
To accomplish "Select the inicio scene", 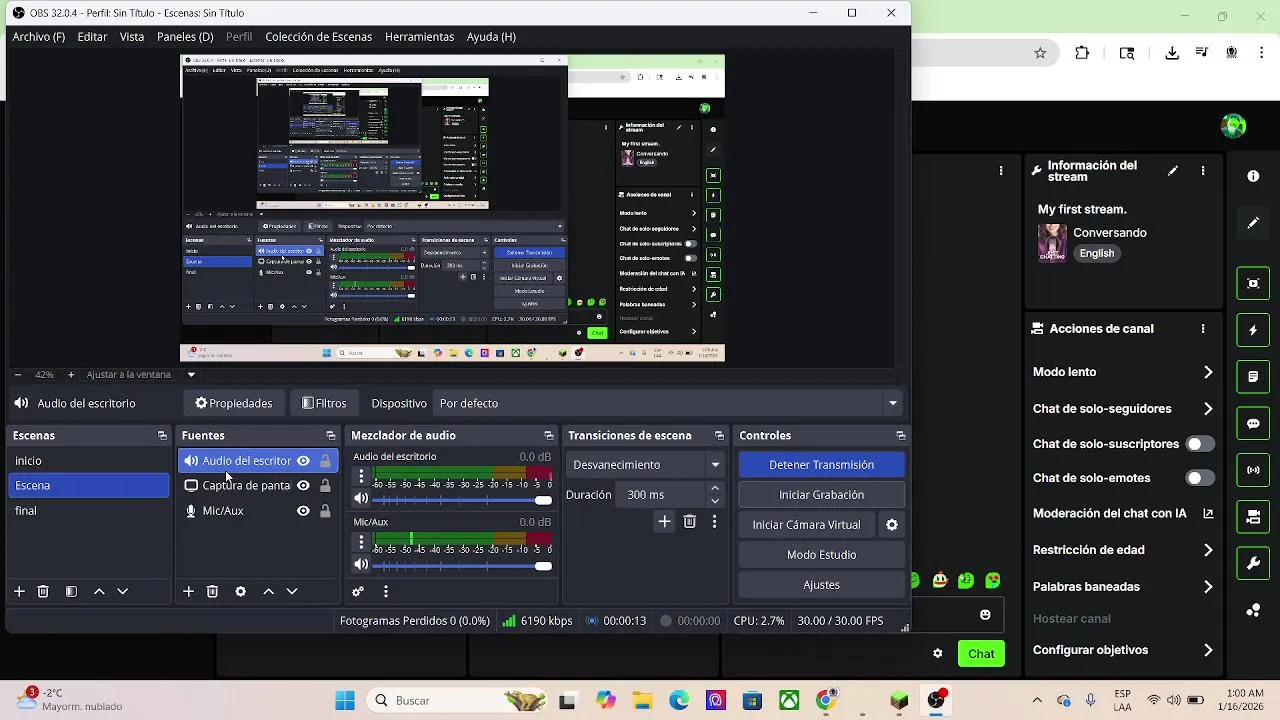I will click(89, 461).
